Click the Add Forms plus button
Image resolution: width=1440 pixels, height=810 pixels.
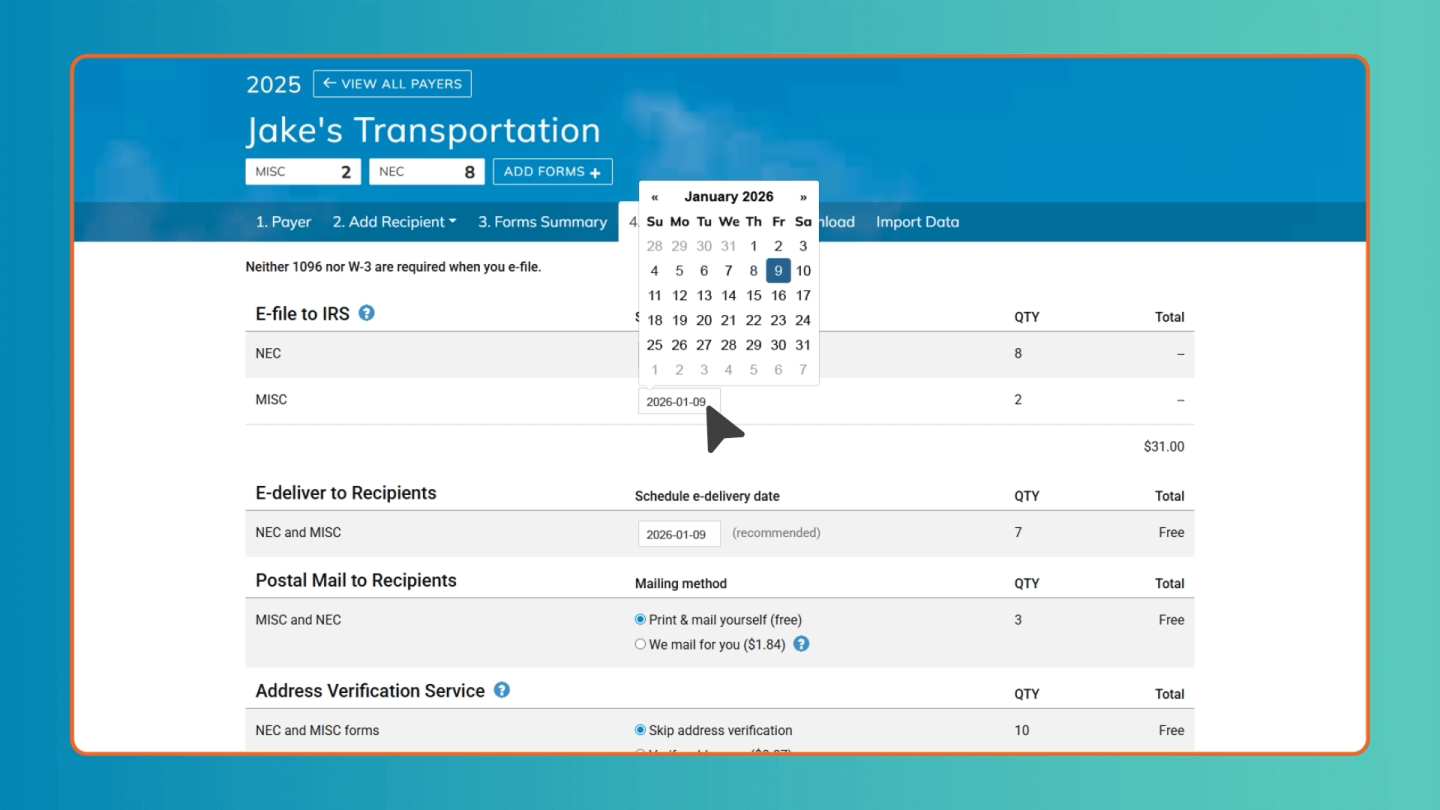552,172
